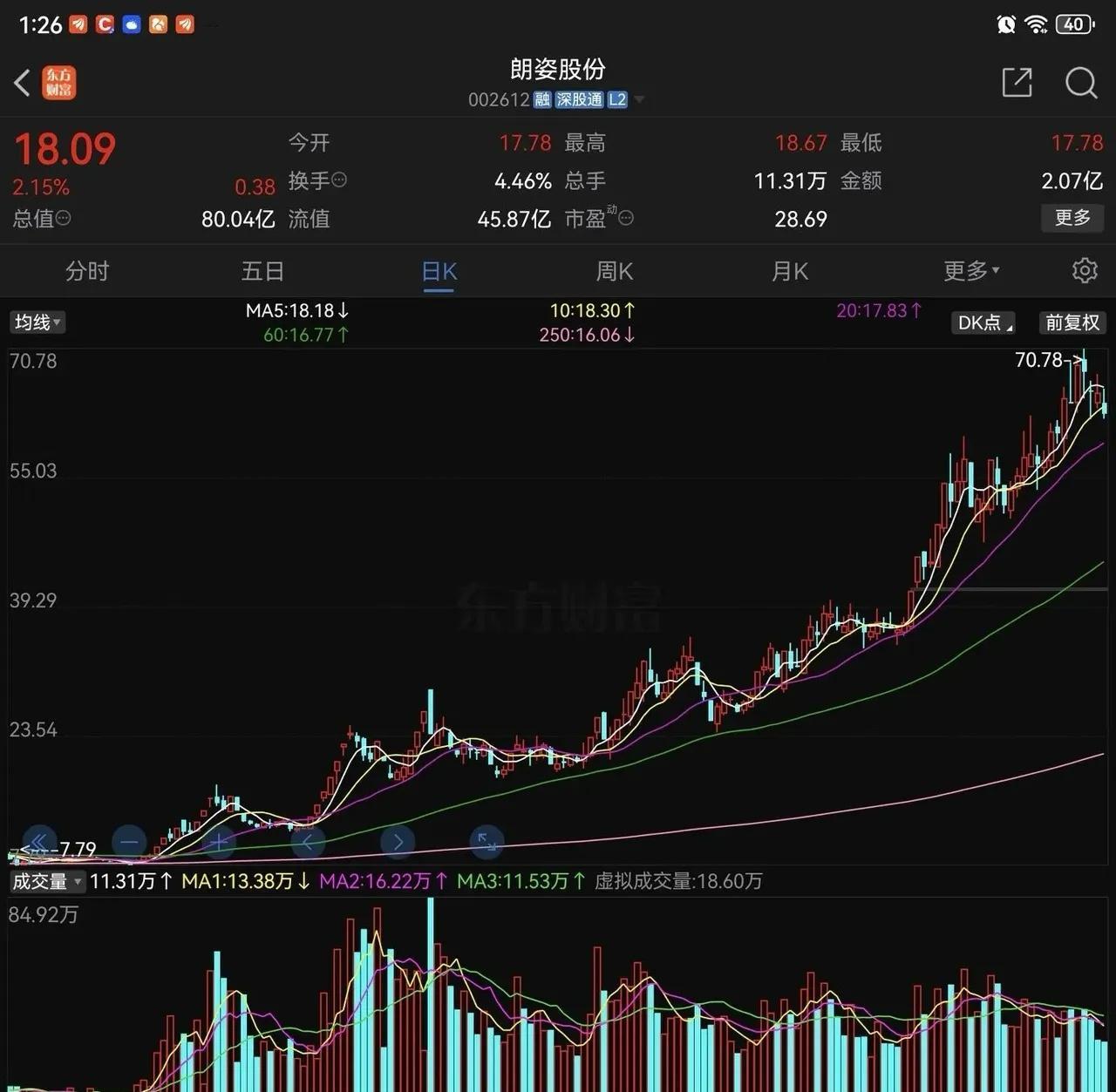Move chart right with arrow control
The width and height of the screenshot is (1116, 1092).
(x=398, y=842)
